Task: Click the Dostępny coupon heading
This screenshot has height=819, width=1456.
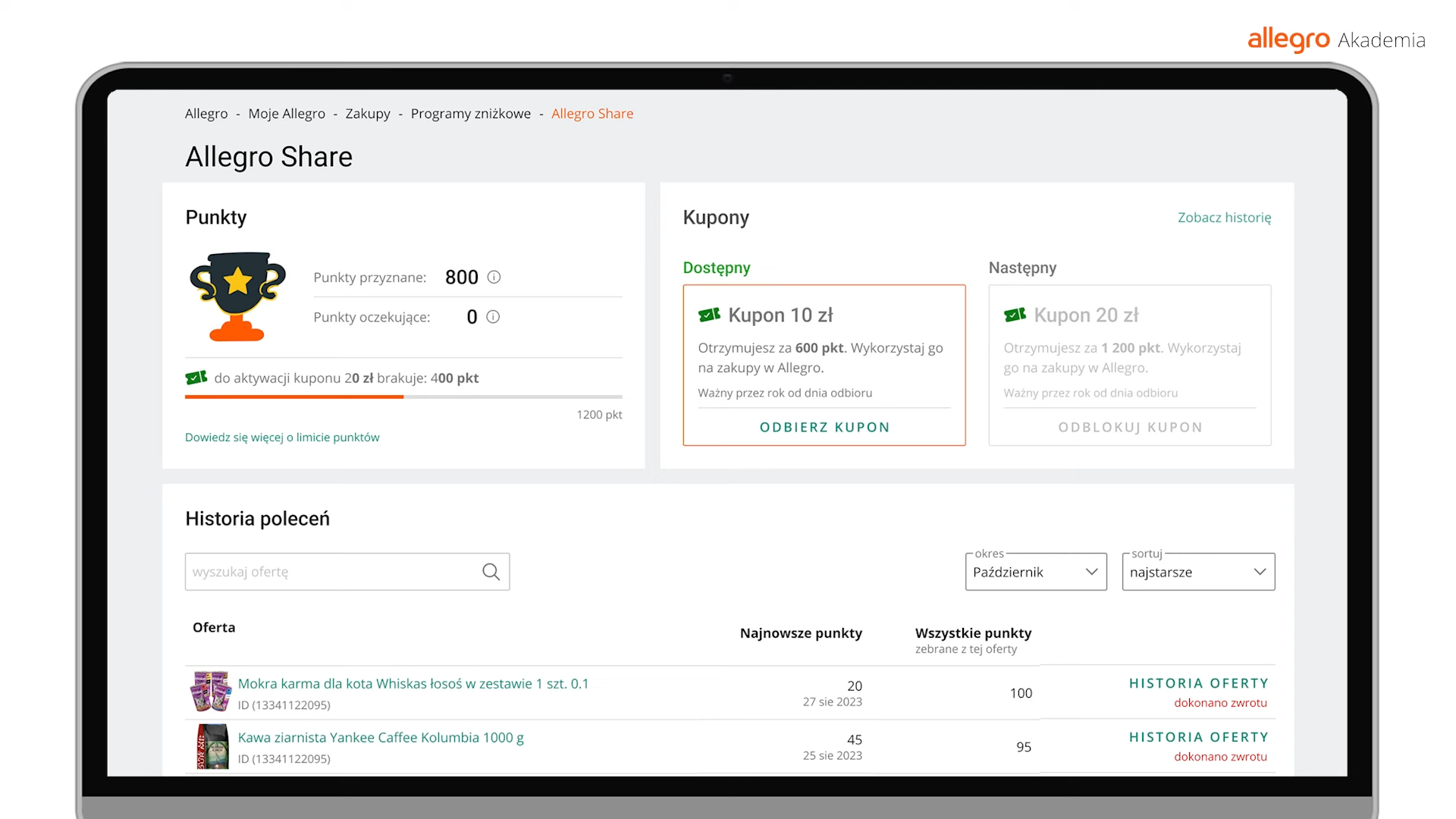Action: (x=717, y=268)
